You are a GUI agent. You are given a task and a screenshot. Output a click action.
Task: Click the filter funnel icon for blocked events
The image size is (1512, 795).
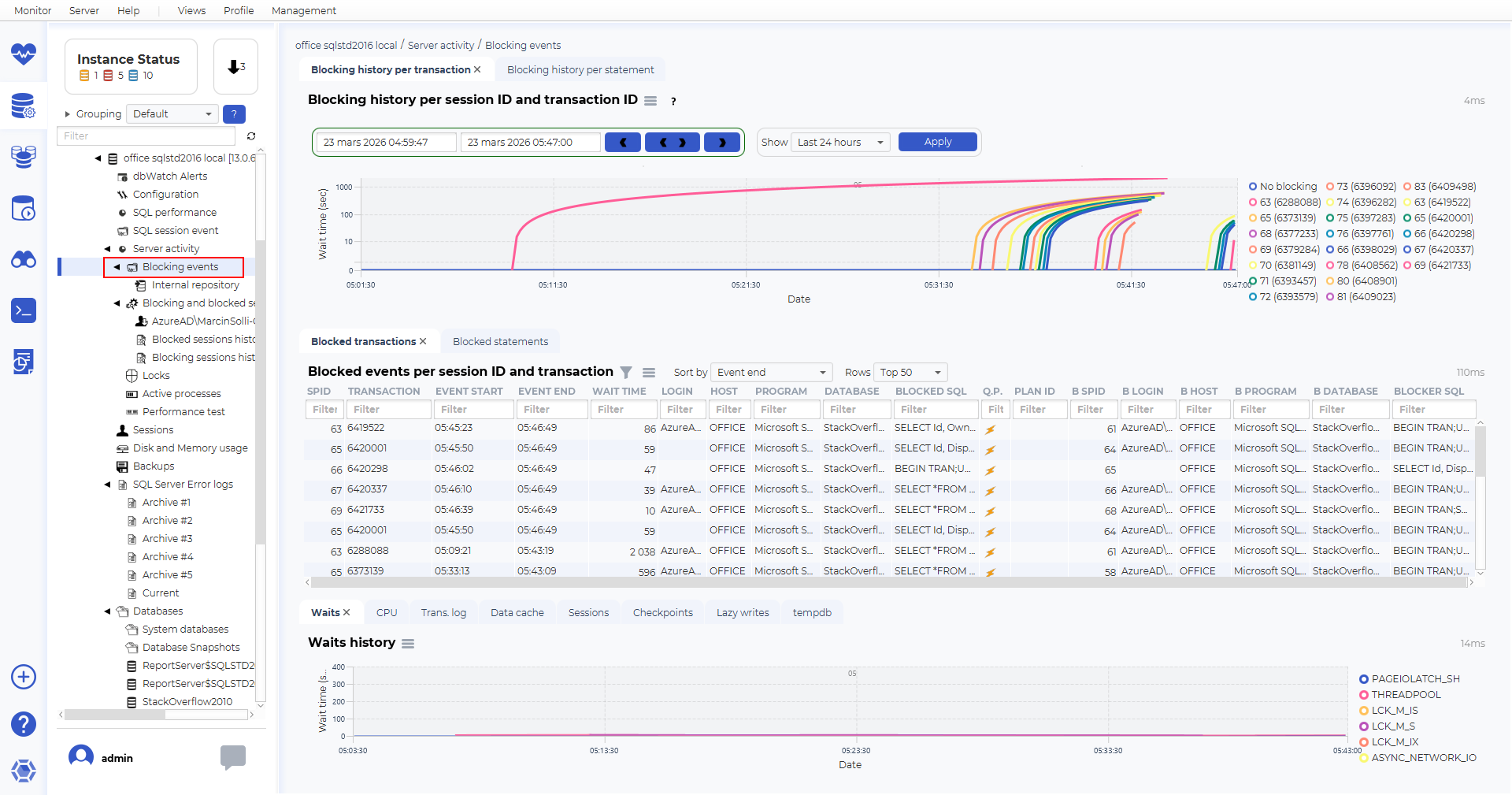(626, 373)
